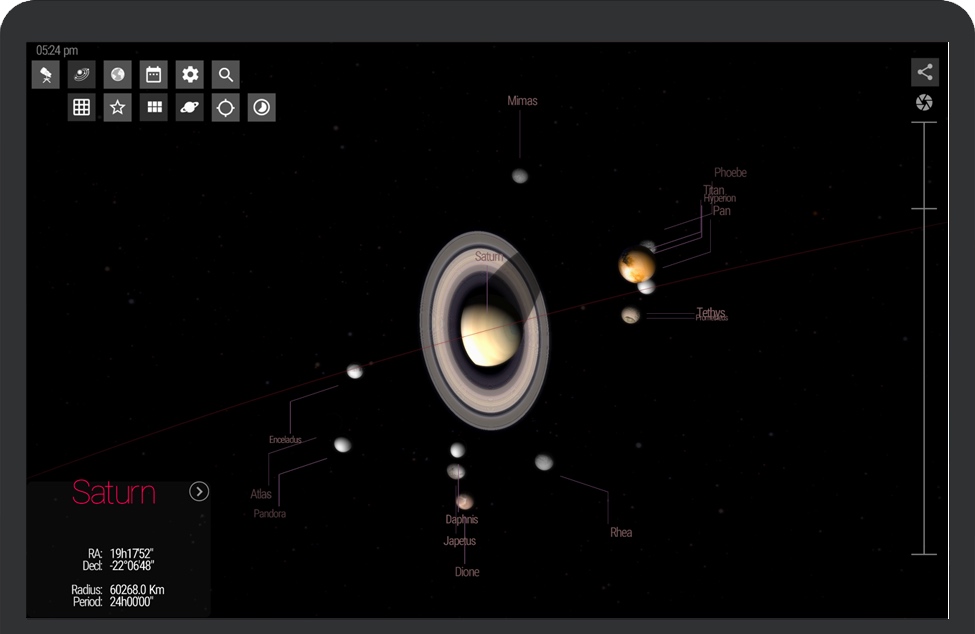Select the Enceladus label
975x634 pixels.
[285, 439]
